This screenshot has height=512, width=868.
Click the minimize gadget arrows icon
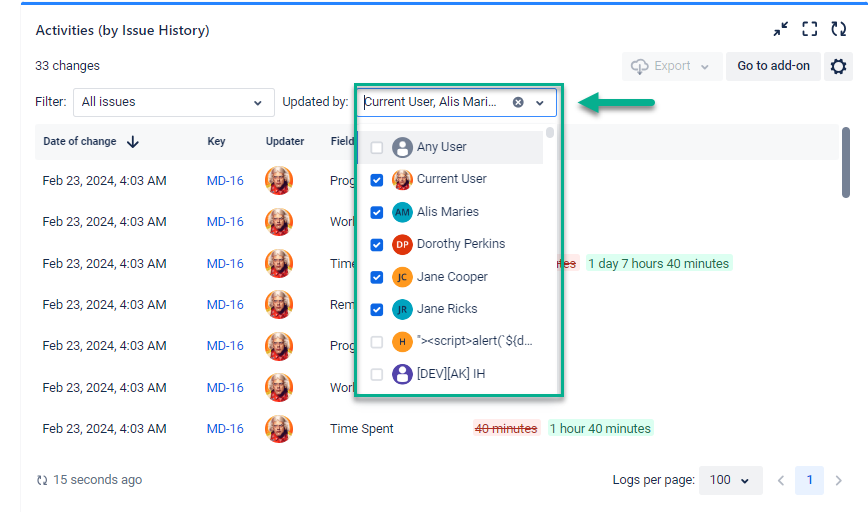click(780, 30)
